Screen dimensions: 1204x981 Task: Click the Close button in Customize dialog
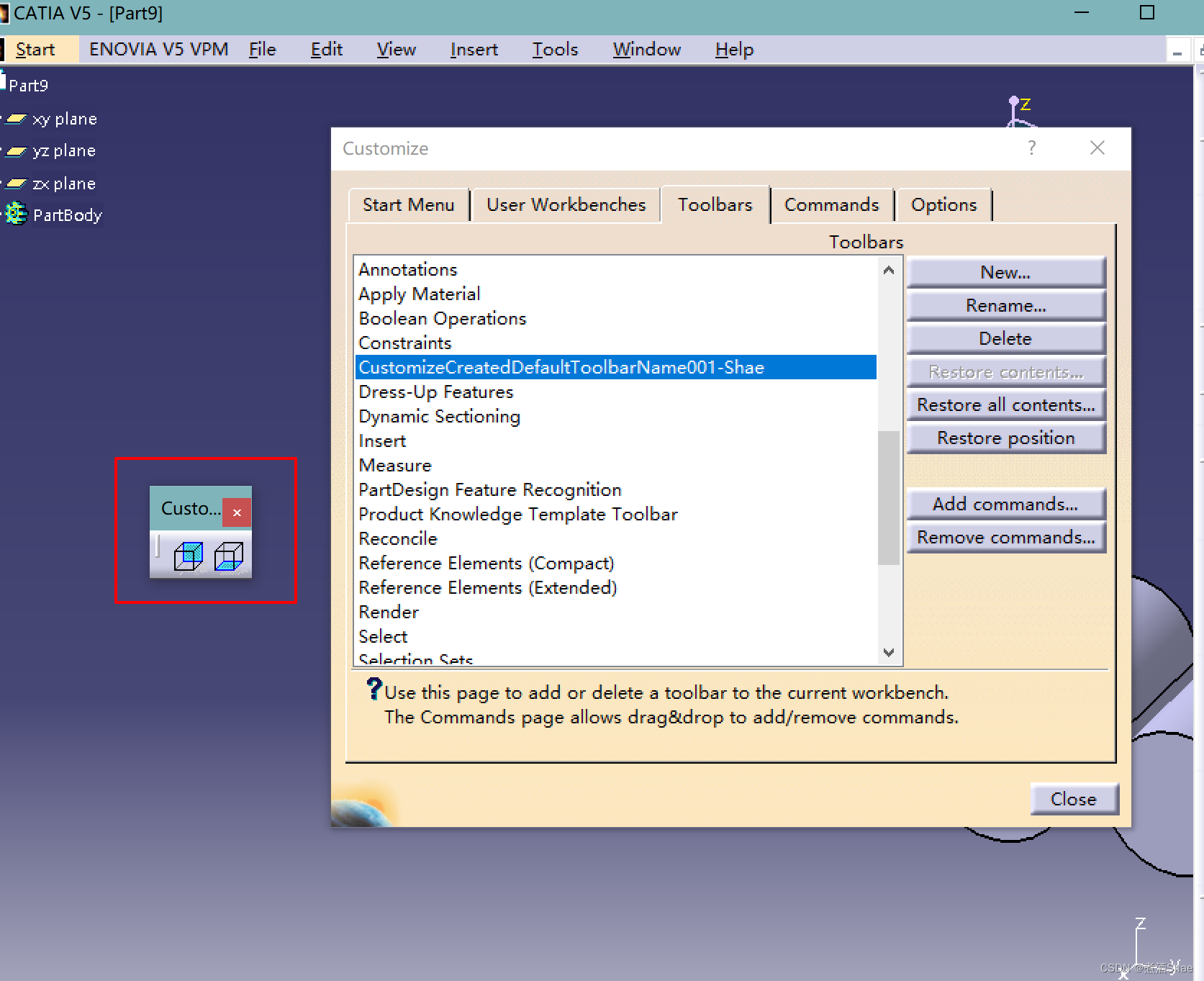(x=1074, y=799)
